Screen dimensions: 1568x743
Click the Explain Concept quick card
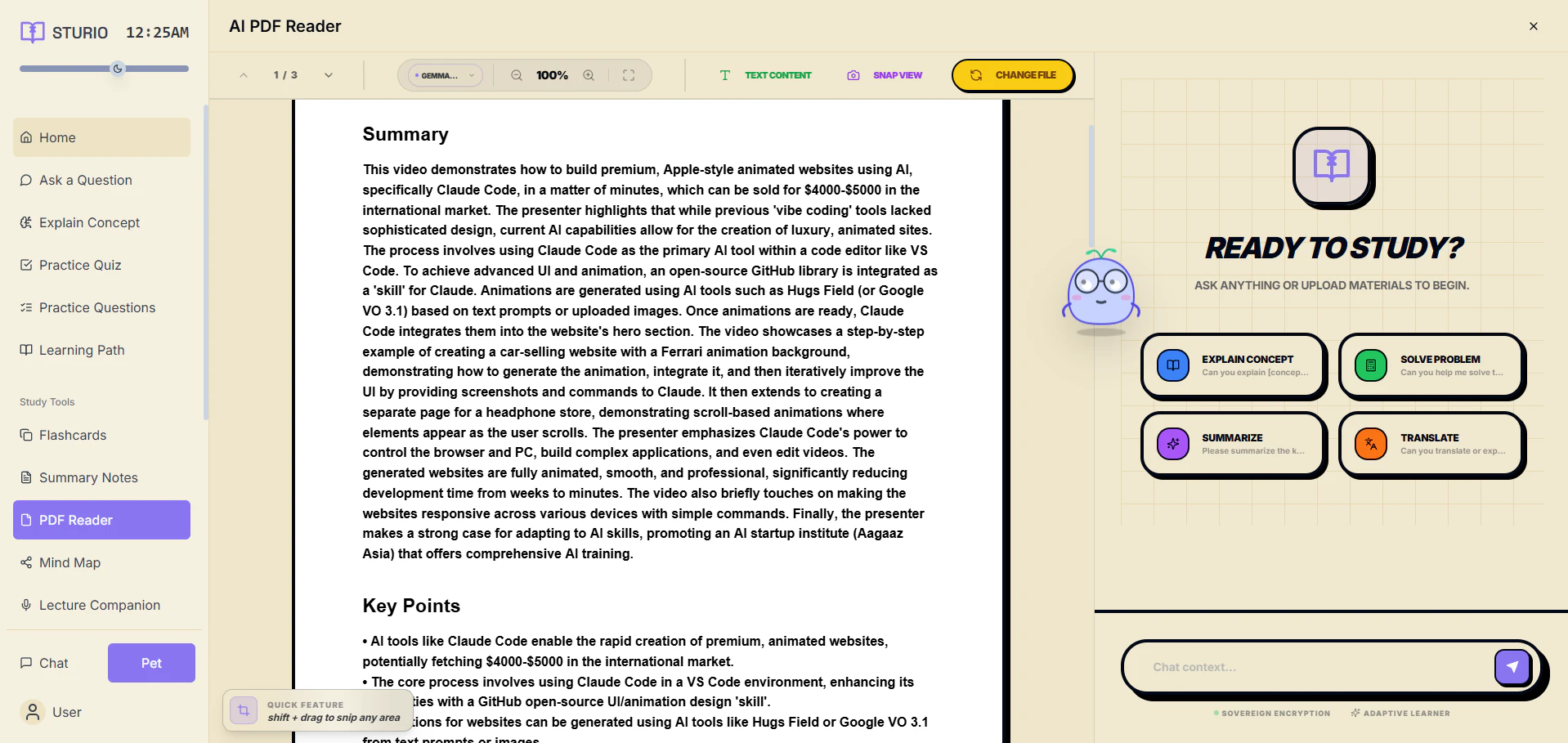[1232, 365]
